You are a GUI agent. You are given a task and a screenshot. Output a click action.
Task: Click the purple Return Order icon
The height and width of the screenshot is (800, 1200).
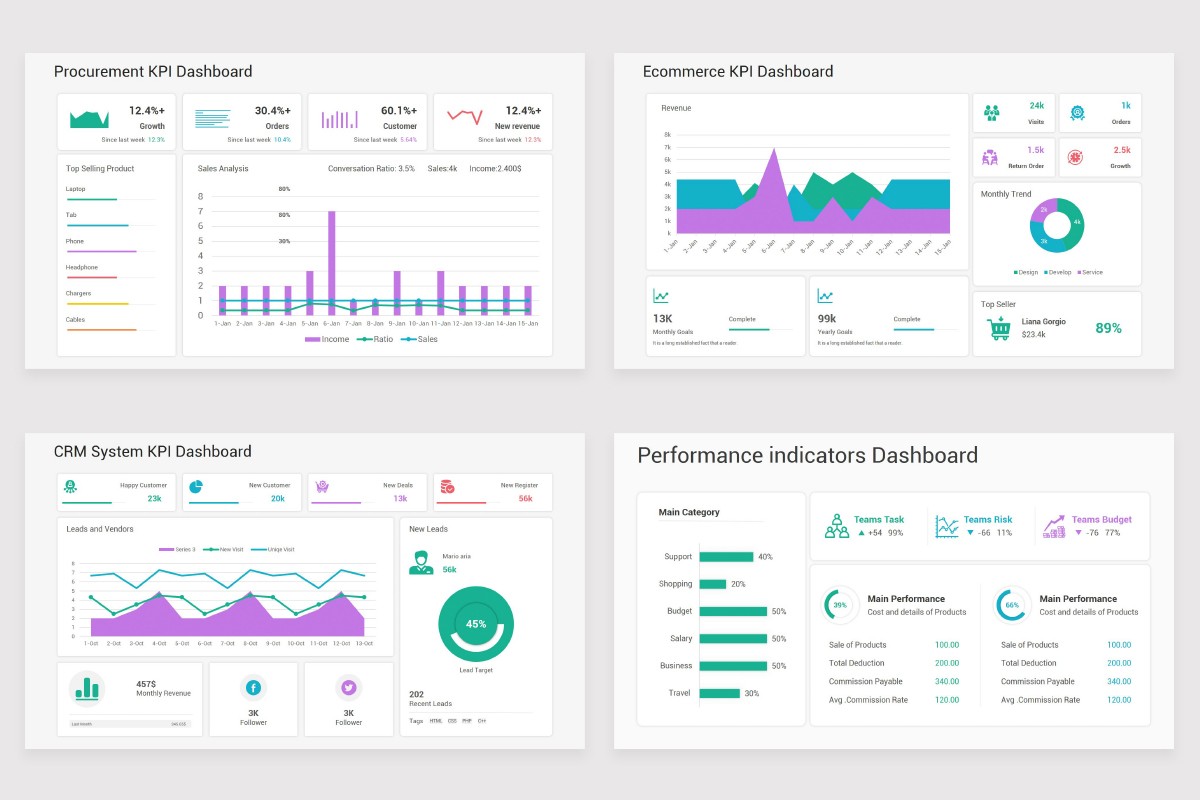tap(990, 157)
